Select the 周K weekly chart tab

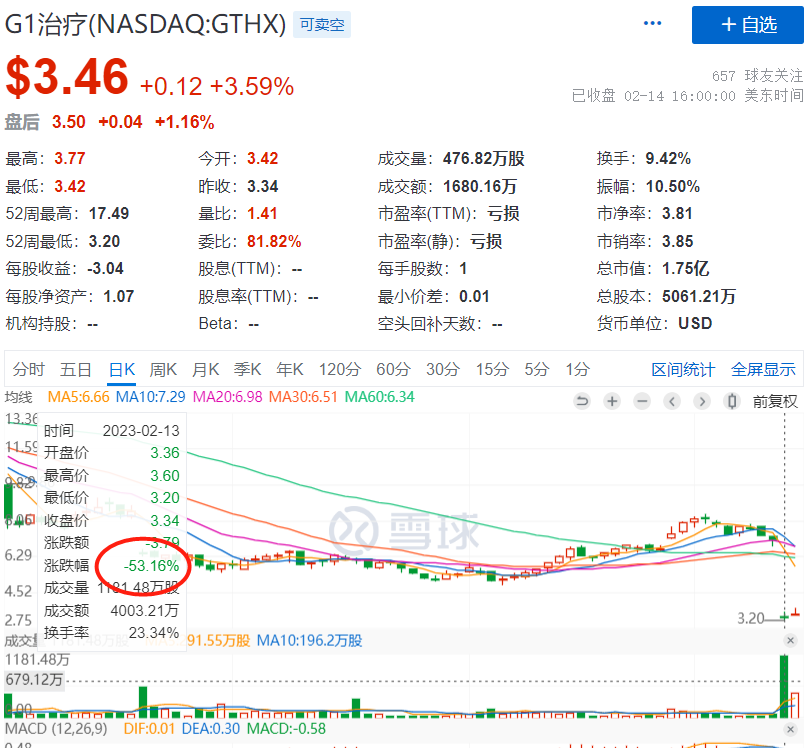[x=163, y=369]
